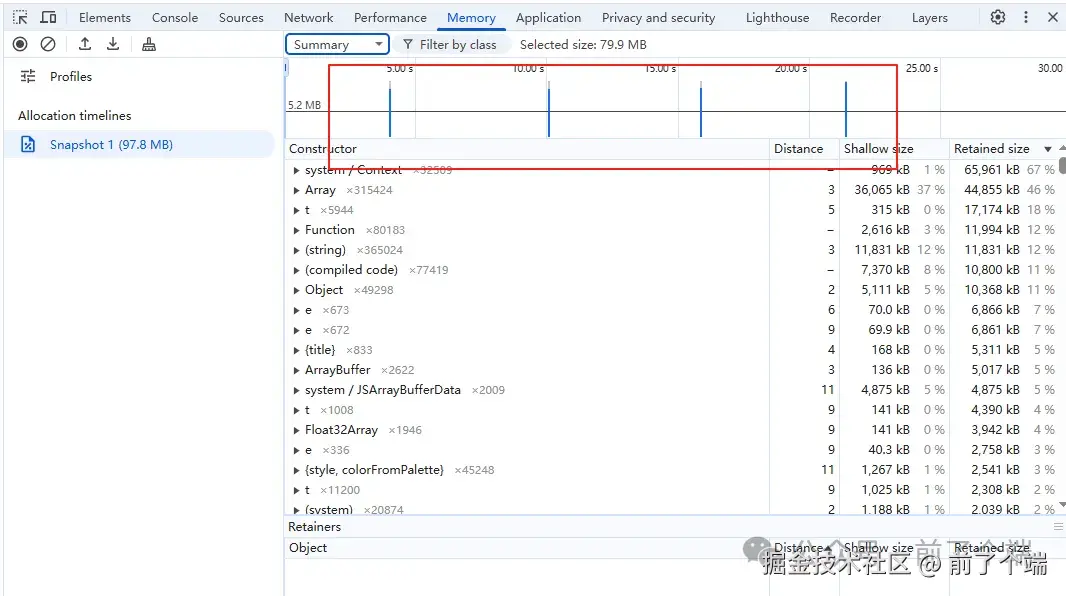Viewport: 1066px width, 596px height.
Task: Save profile download icon
Action: point(113,44)
